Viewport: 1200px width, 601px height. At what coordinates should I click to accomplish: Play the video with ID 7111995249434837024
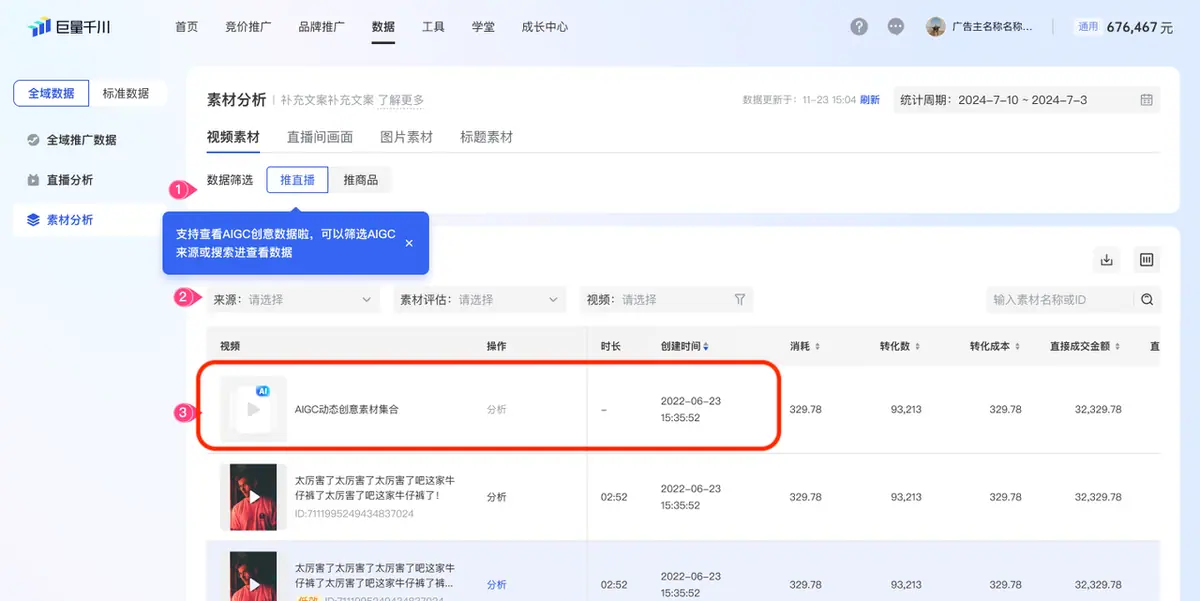pos(253,497)
